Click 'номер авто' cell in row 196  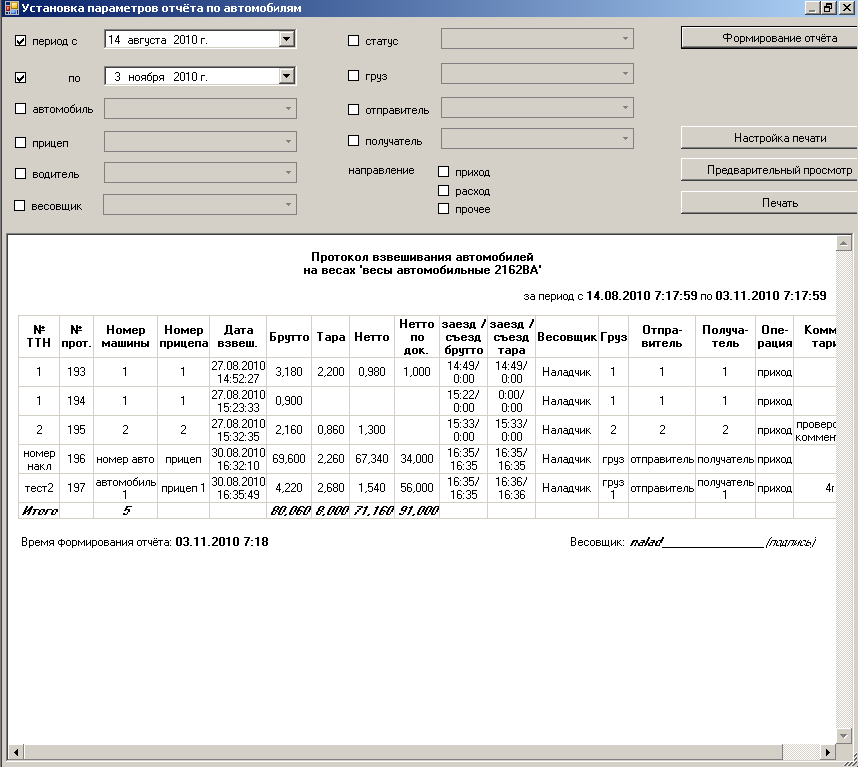coord(125,460)
